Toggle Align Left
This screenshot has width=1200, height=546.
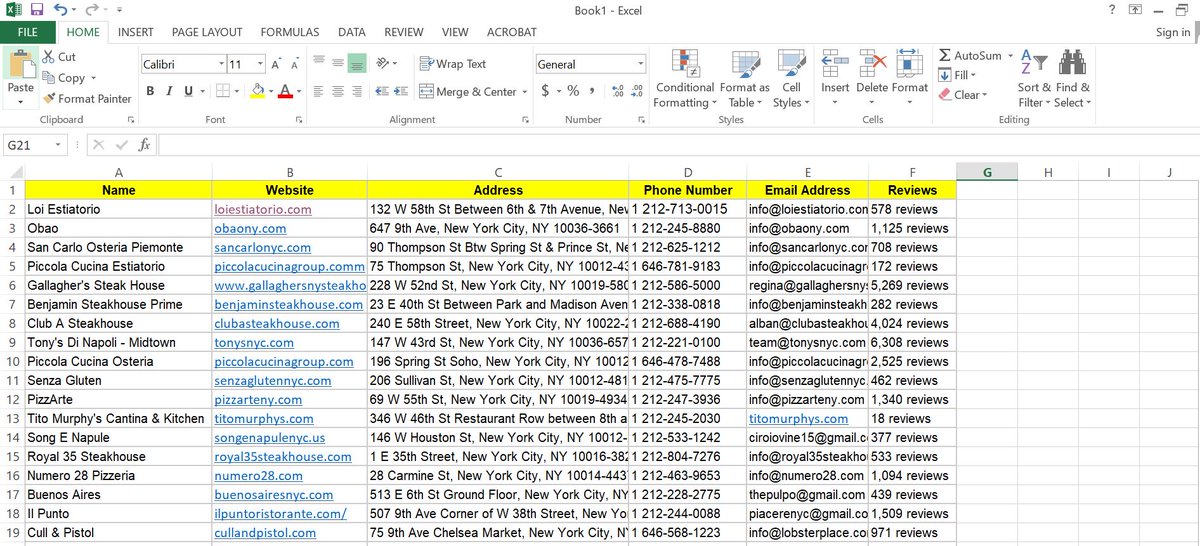317,91
